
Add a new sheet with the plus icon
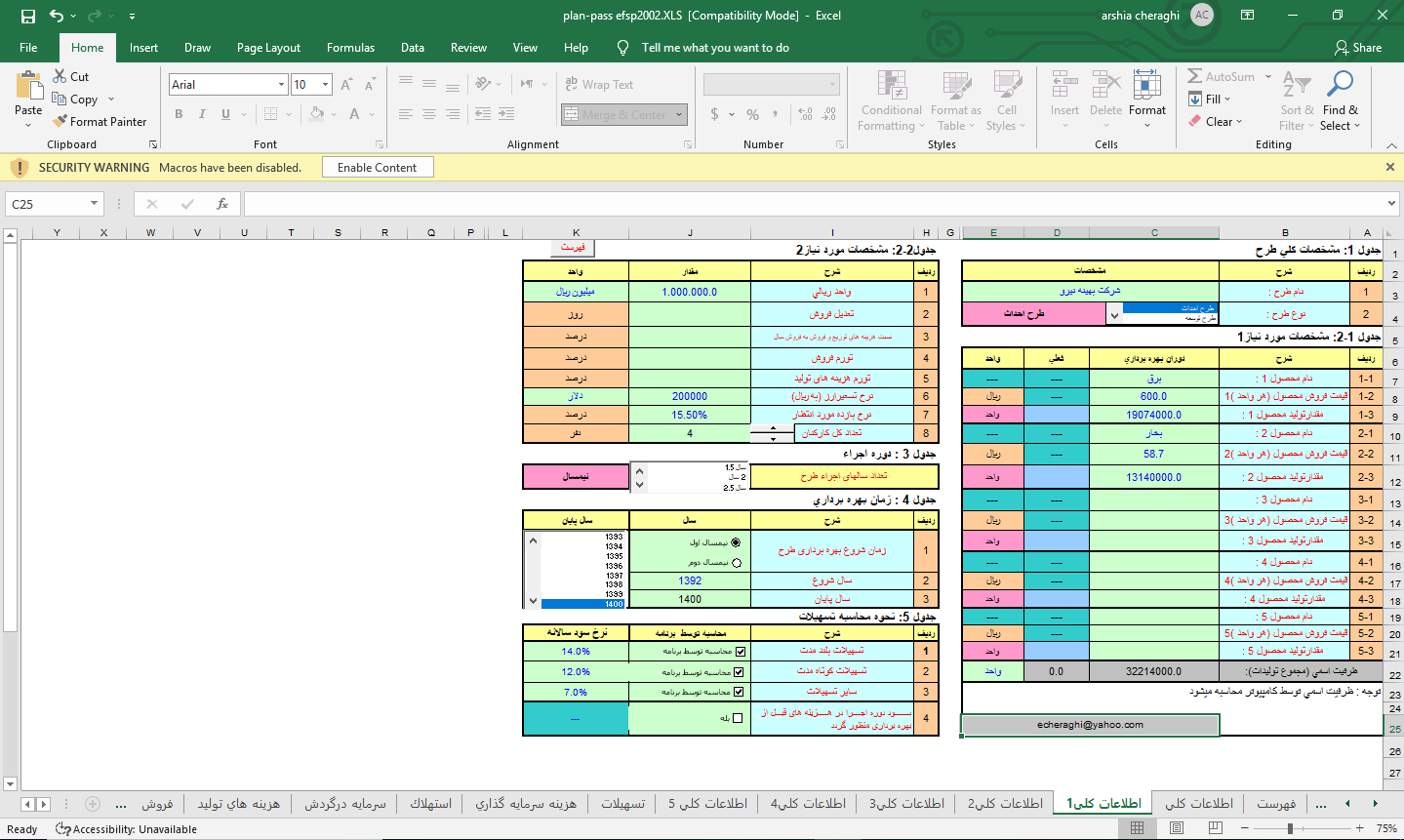[x=93, y=804]
